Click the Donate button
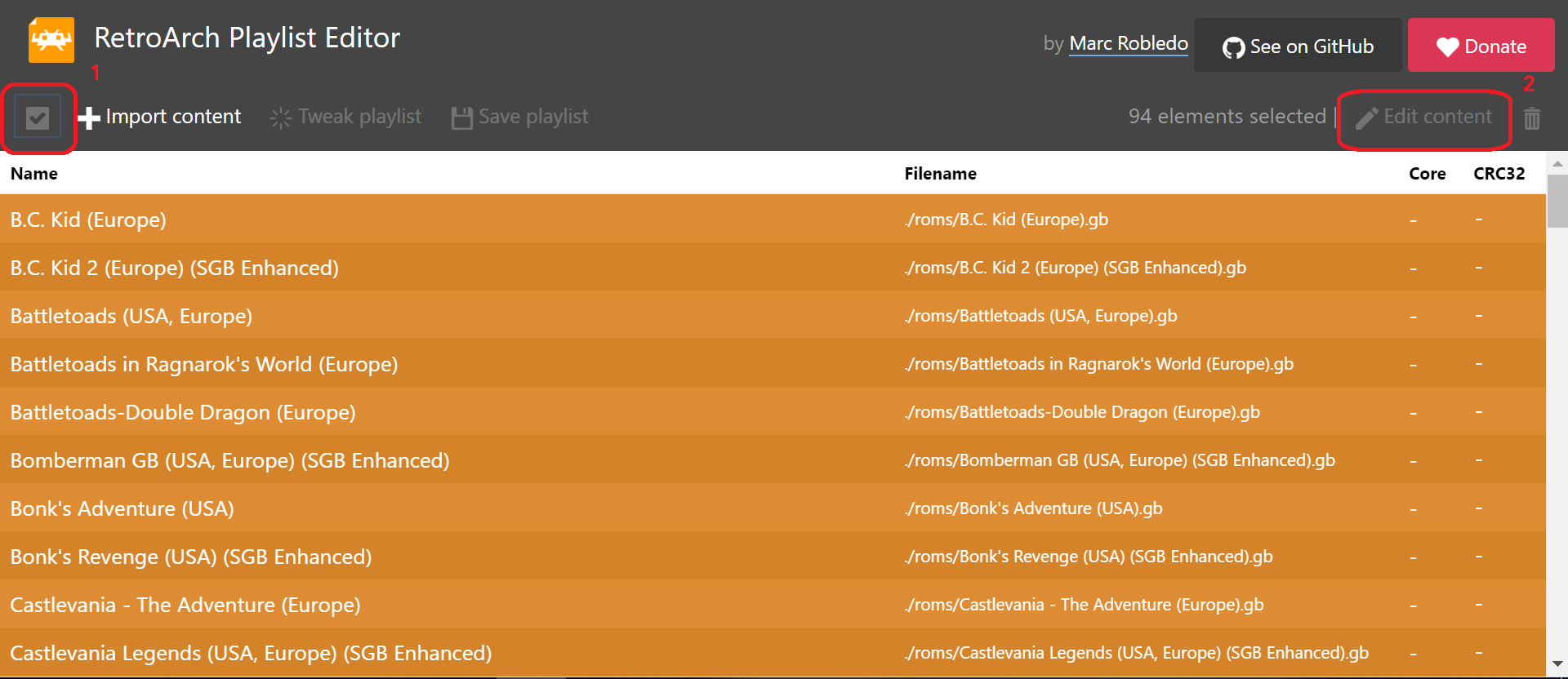Image resolution: width=1568 pixels, height=679 pixels. pos(1481,46)
